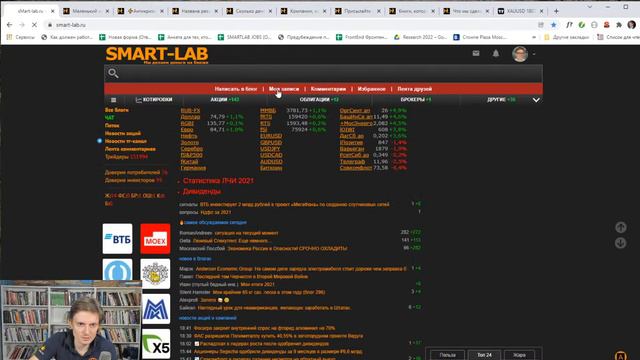Screen dimensions: 640x360
Task: Click the Tinkoff crest logo tile
Action: point(155,274)
